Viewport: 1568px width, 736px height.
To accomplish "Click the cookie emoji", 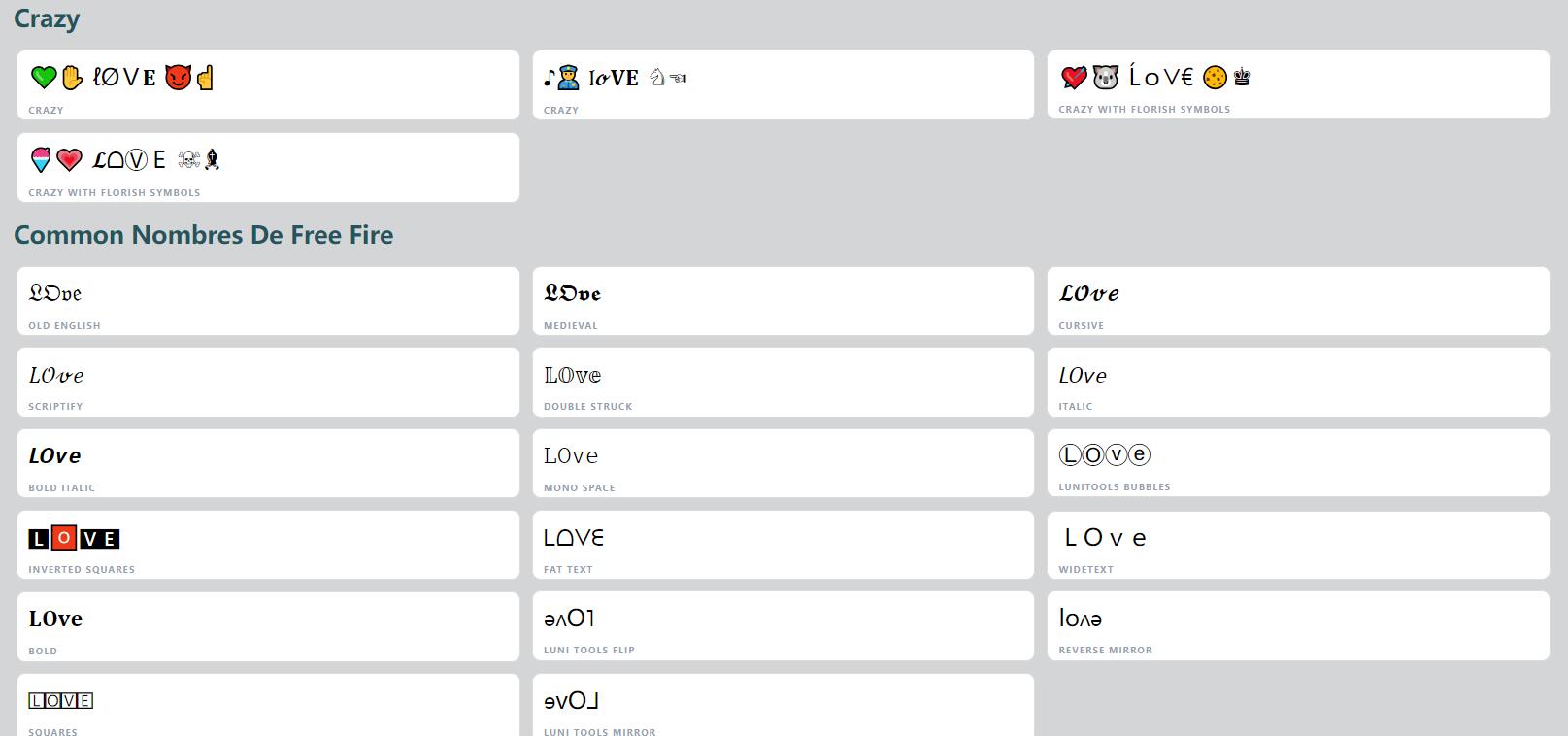I will [x=1215, y=77].
